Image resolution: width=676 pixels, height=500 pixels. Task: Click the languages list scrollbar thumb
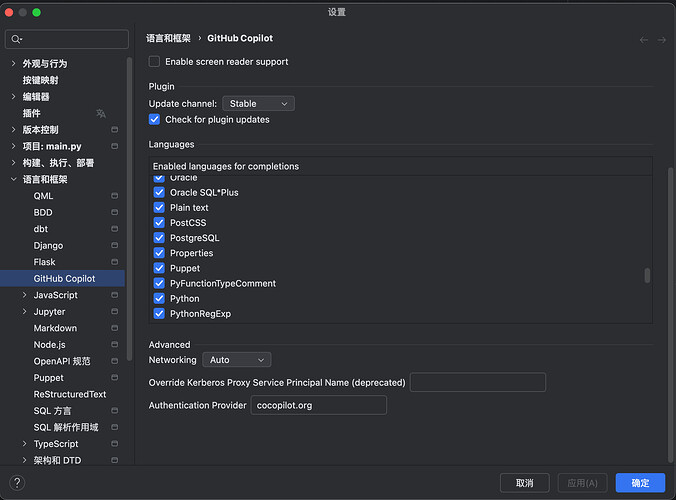[647, 275]
